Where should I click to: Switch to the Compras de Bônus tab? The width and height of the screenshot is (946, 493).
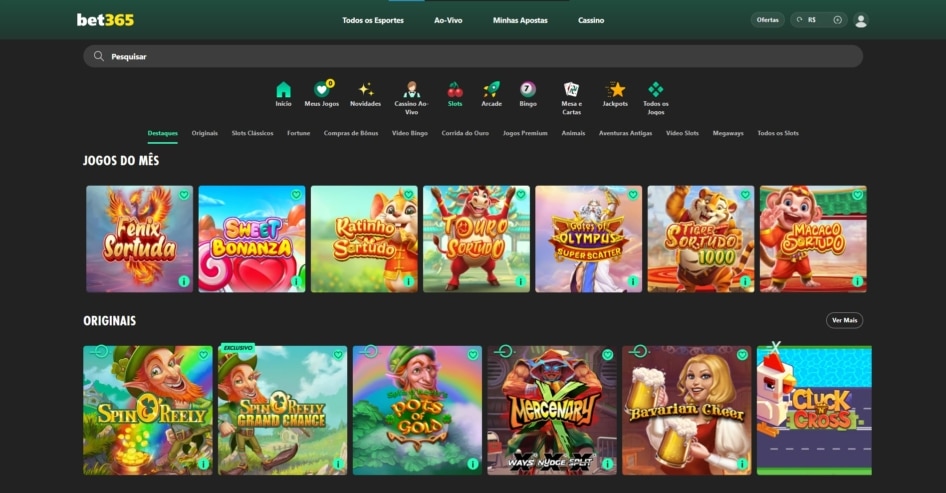coord(351,133)
